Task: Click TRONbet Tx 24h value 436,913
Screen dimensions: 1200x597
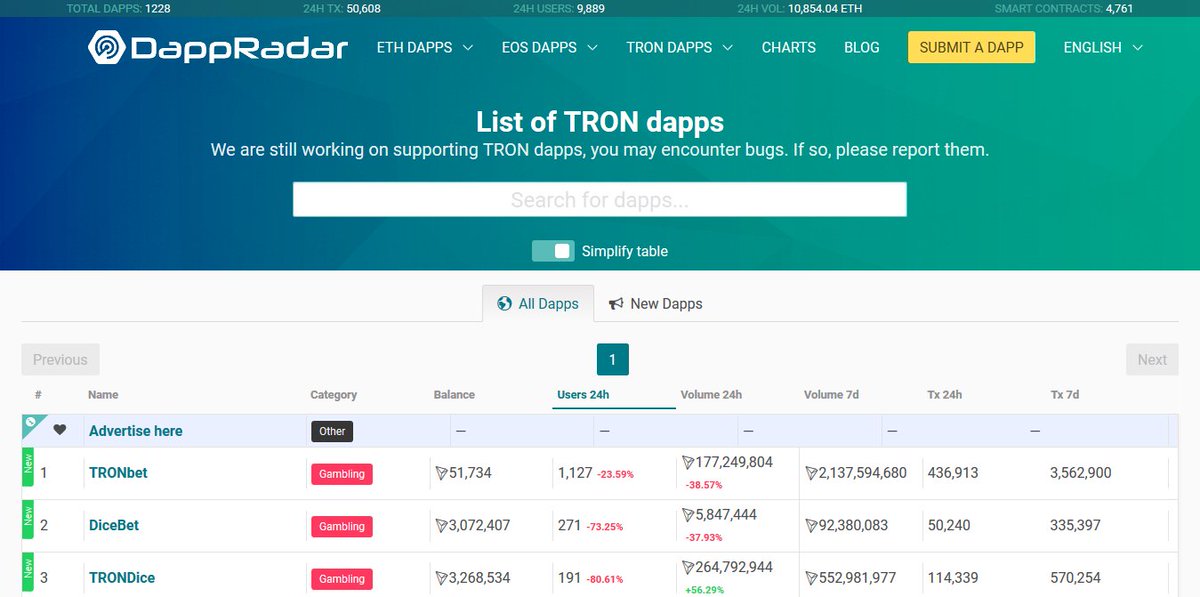Action: (x=953, y=473)
